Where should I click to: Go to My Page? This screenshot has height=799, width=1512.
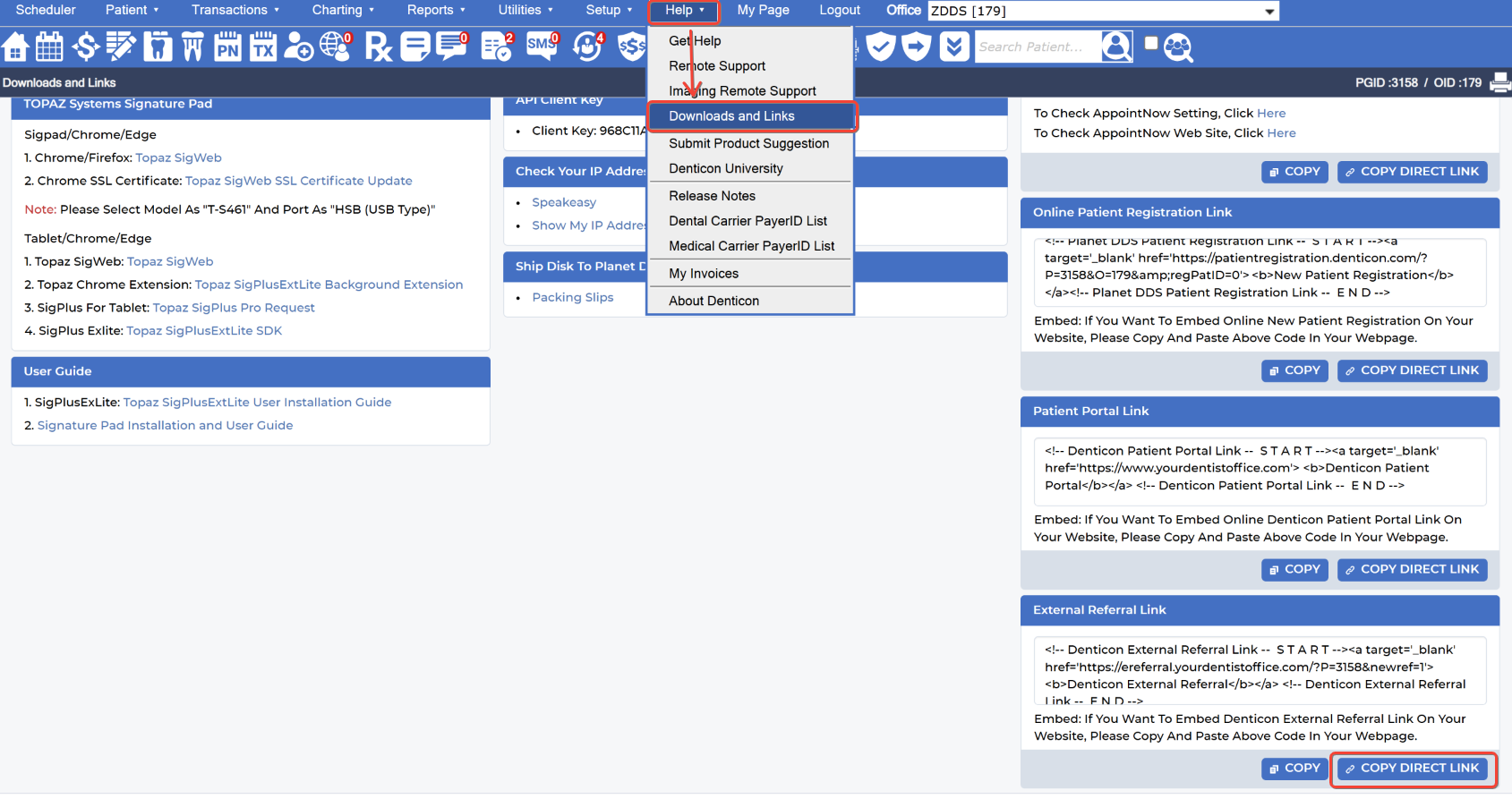coord(764,10)
